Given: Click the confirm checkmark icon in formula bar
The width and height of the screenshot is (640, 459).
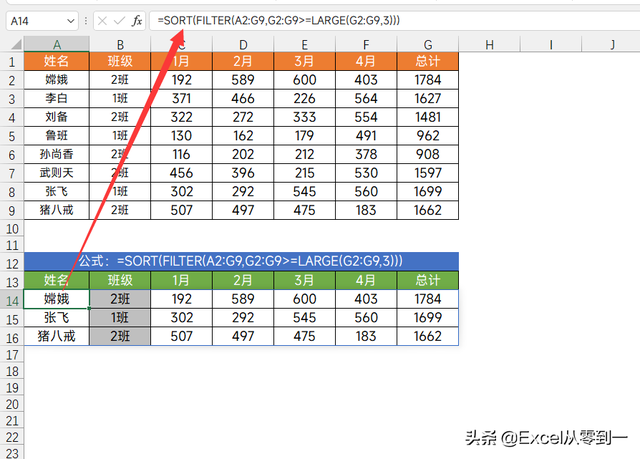Looking at the screenshot, I should pos(119,21).
